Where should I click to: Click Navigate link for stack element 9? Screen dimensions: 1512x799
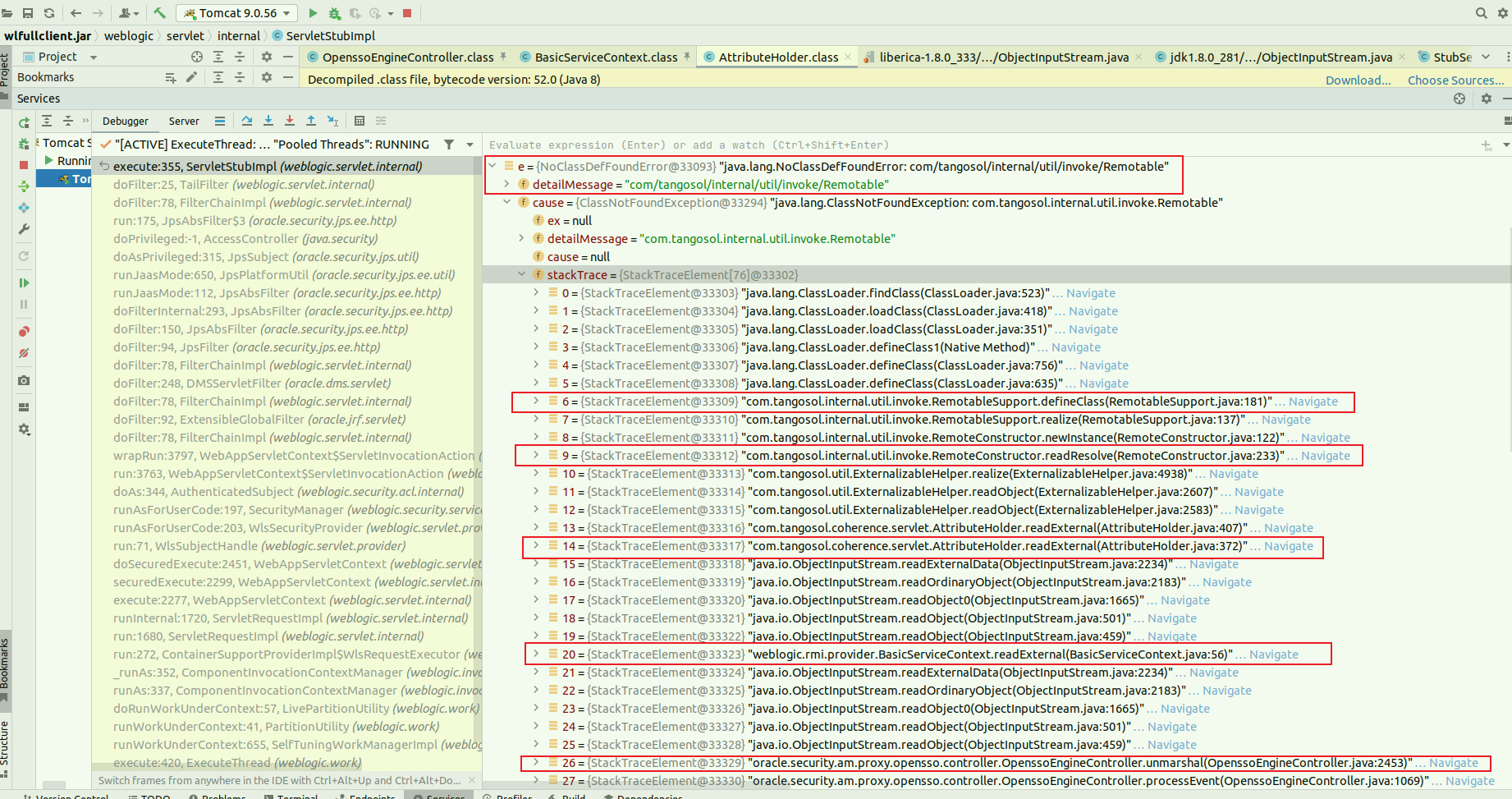[1325, 456]
